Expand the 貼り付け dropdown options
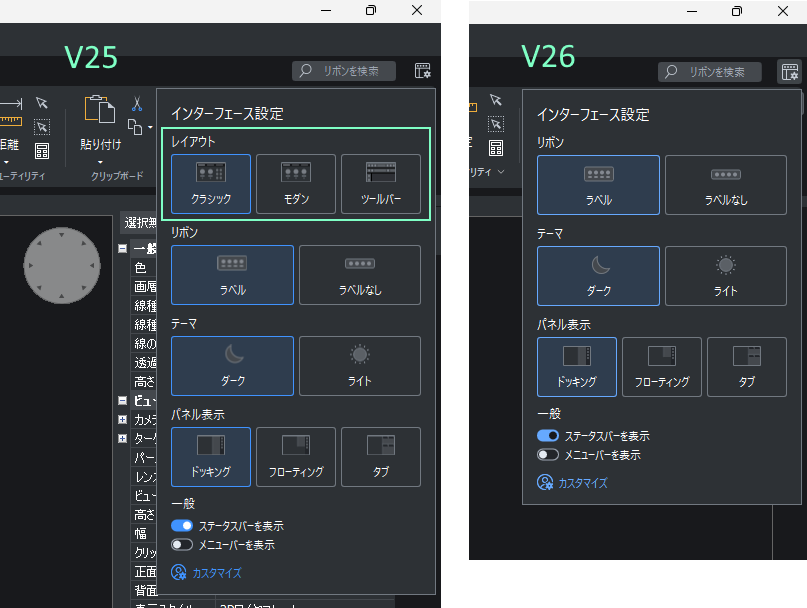This screenshot has height=608, width=807. click(100, 162)
